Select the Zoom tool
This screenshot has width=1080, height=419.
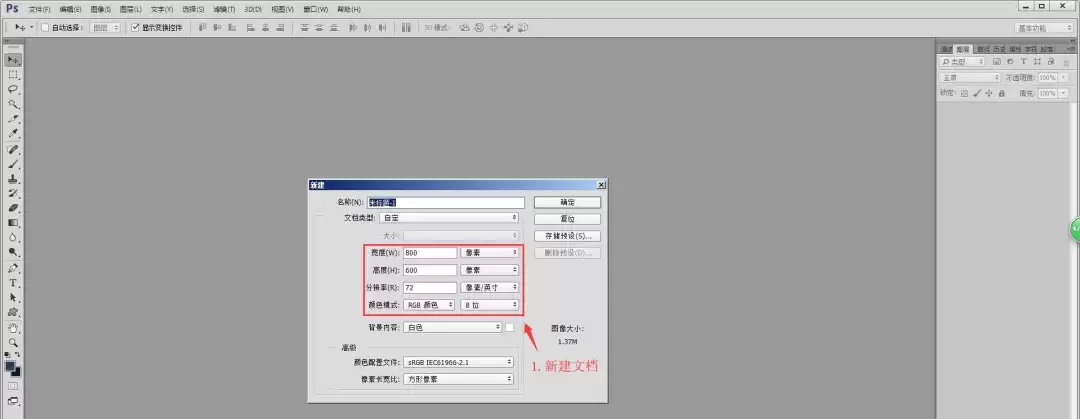(x=13, y=343)
